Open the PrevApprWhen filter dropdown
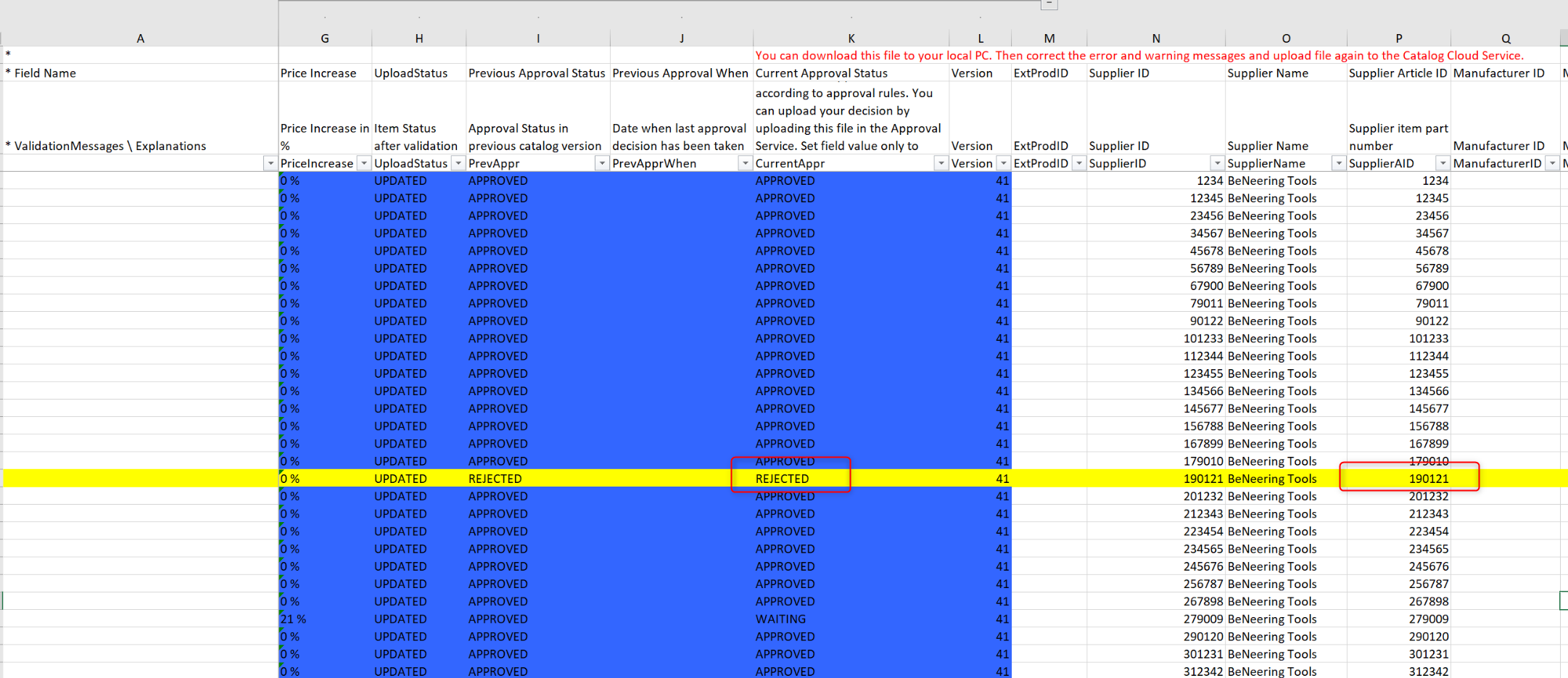The height and width of the screenshot is (678, 1568). [x=744, y=164]
